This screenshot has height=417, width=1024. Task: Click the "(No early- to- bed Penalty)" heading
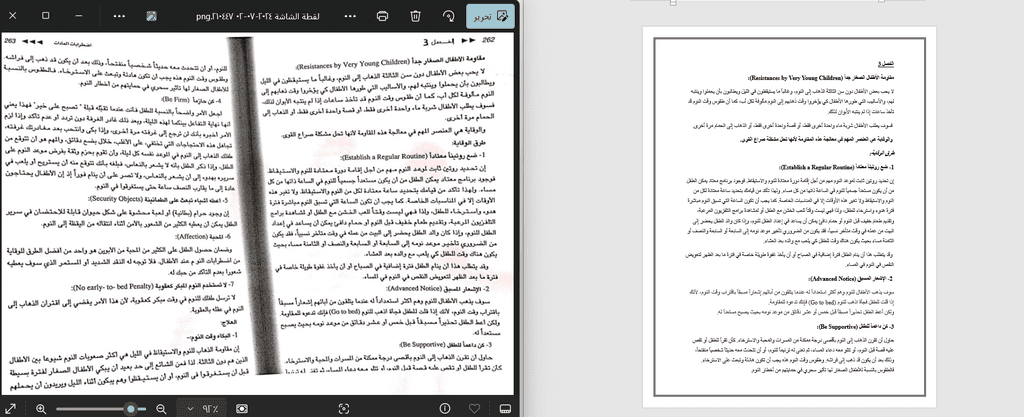tap(112, 286)
